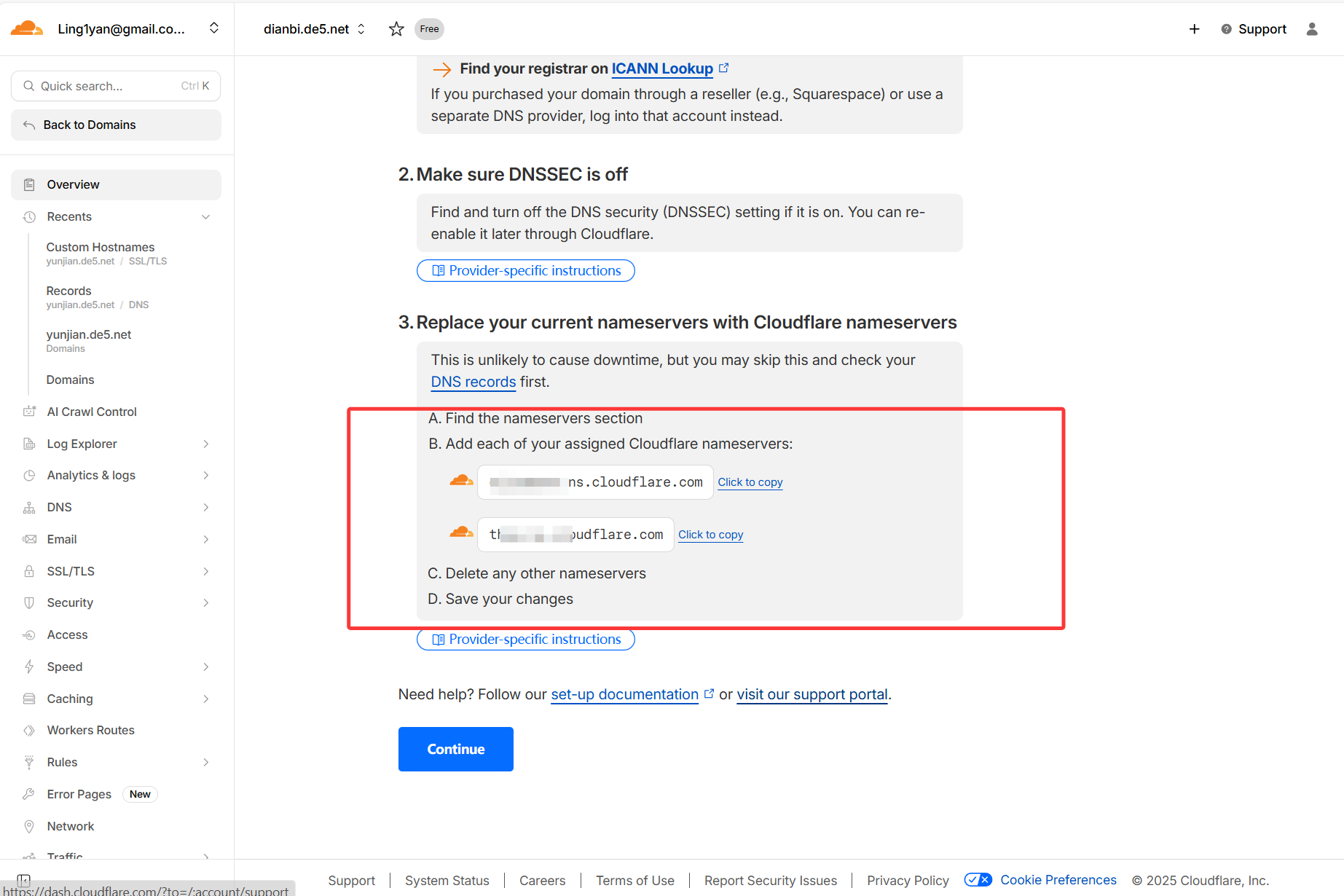Image resolution: width=1344 pixels, height=896 pixels.
Task: Select Overview in the sidebar
Action: pos(73,185)
